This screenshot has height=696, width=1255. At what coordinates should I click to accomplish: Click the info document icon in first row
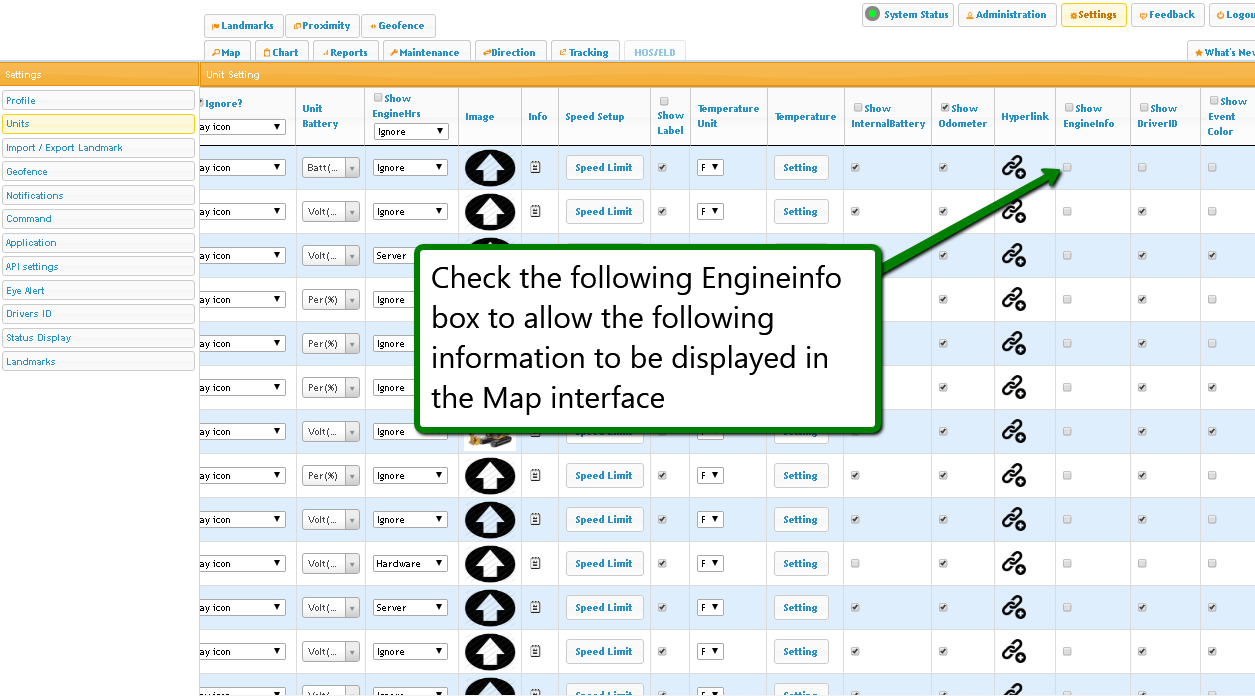pyautogui.click(x=536, y=168)
